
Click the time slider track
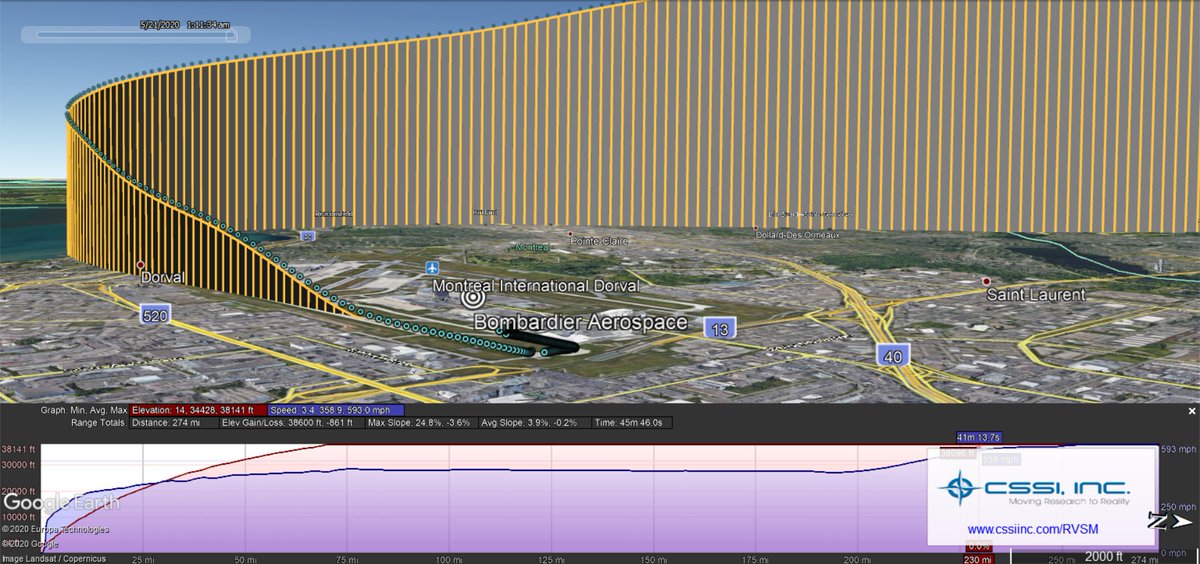click(x=134, y=35)
